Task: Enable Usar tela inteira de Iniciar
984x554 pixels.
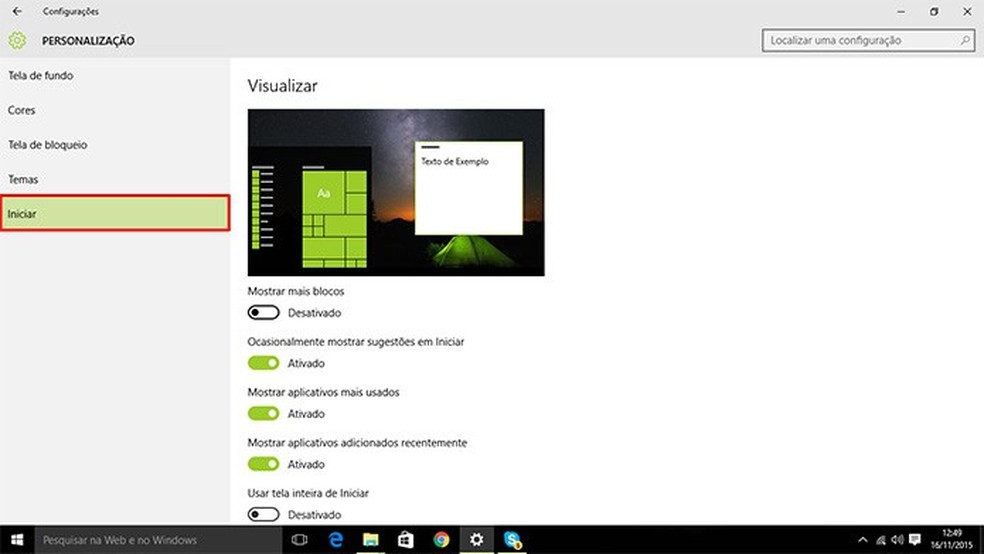Action: (x=264, y=514)
